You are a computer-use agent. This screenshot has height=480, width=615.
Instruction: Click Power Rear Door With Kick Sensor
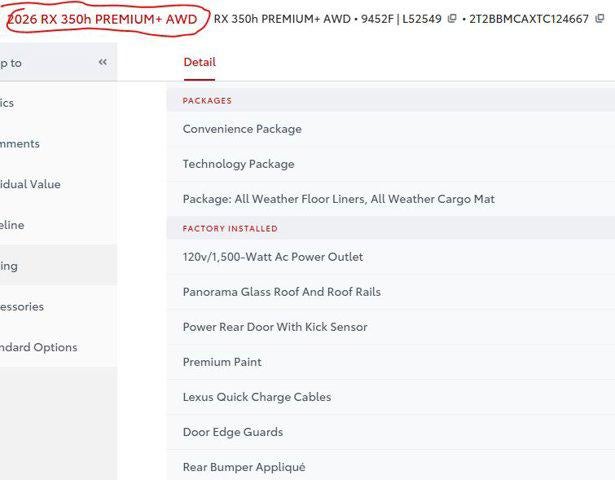pos(274,327)
